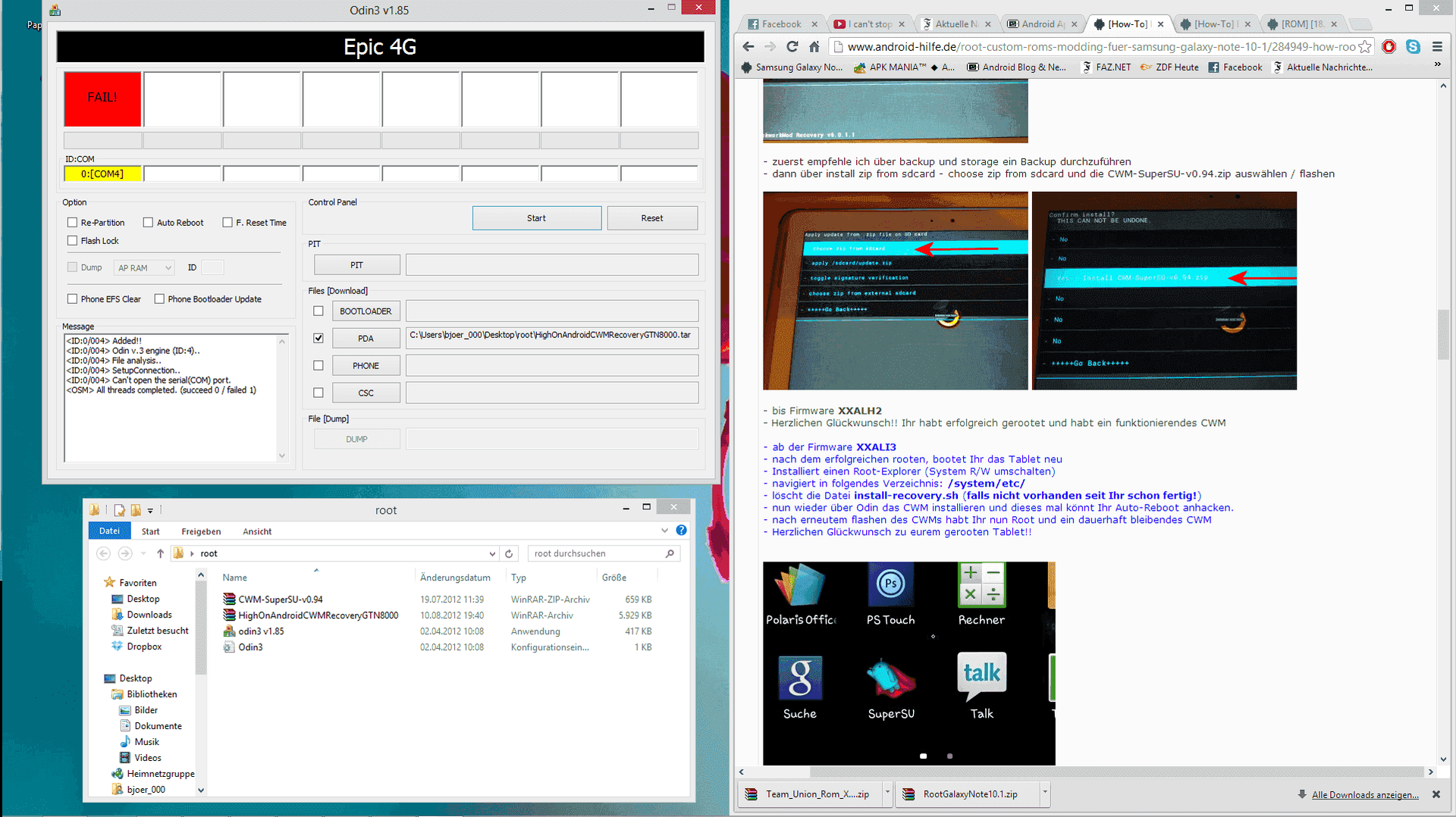This screenshot has height=817, width=1456.
Task: Click PIT file button
Action: click(357, 265)
